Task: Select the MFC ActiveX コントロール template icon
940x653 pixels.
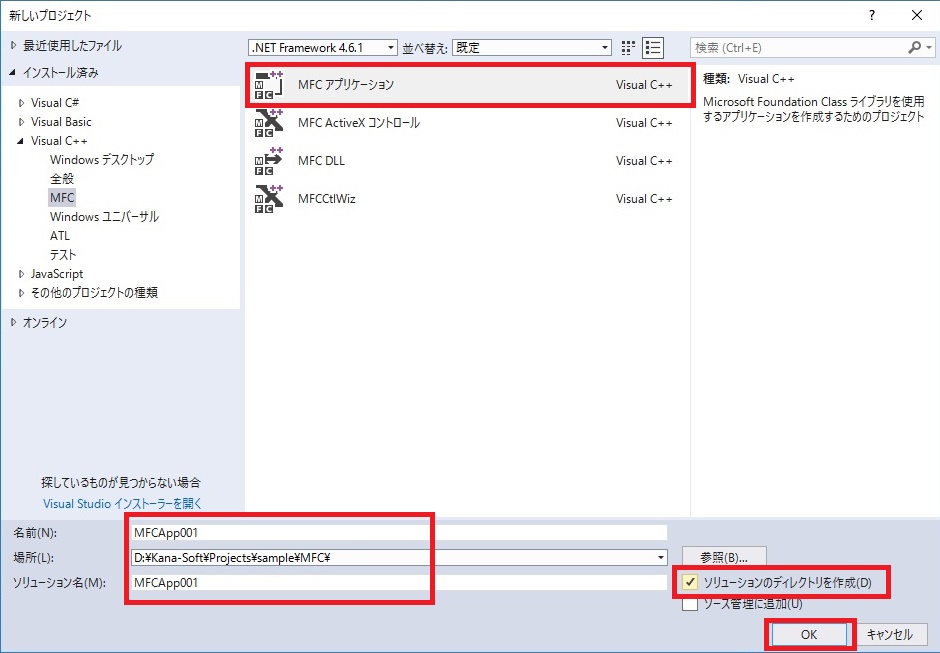Action: click(269, 123)
